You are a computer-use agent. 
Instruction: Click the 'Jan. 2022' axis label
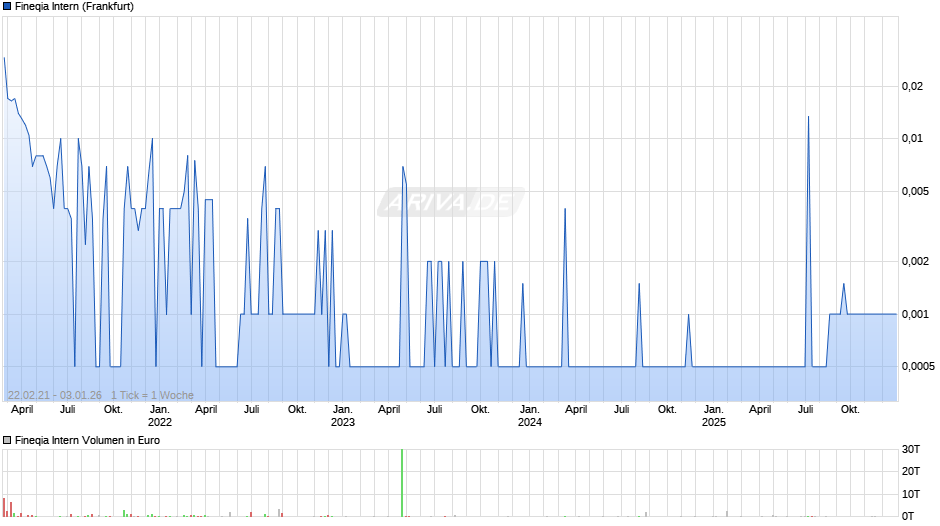coord(159,416)
